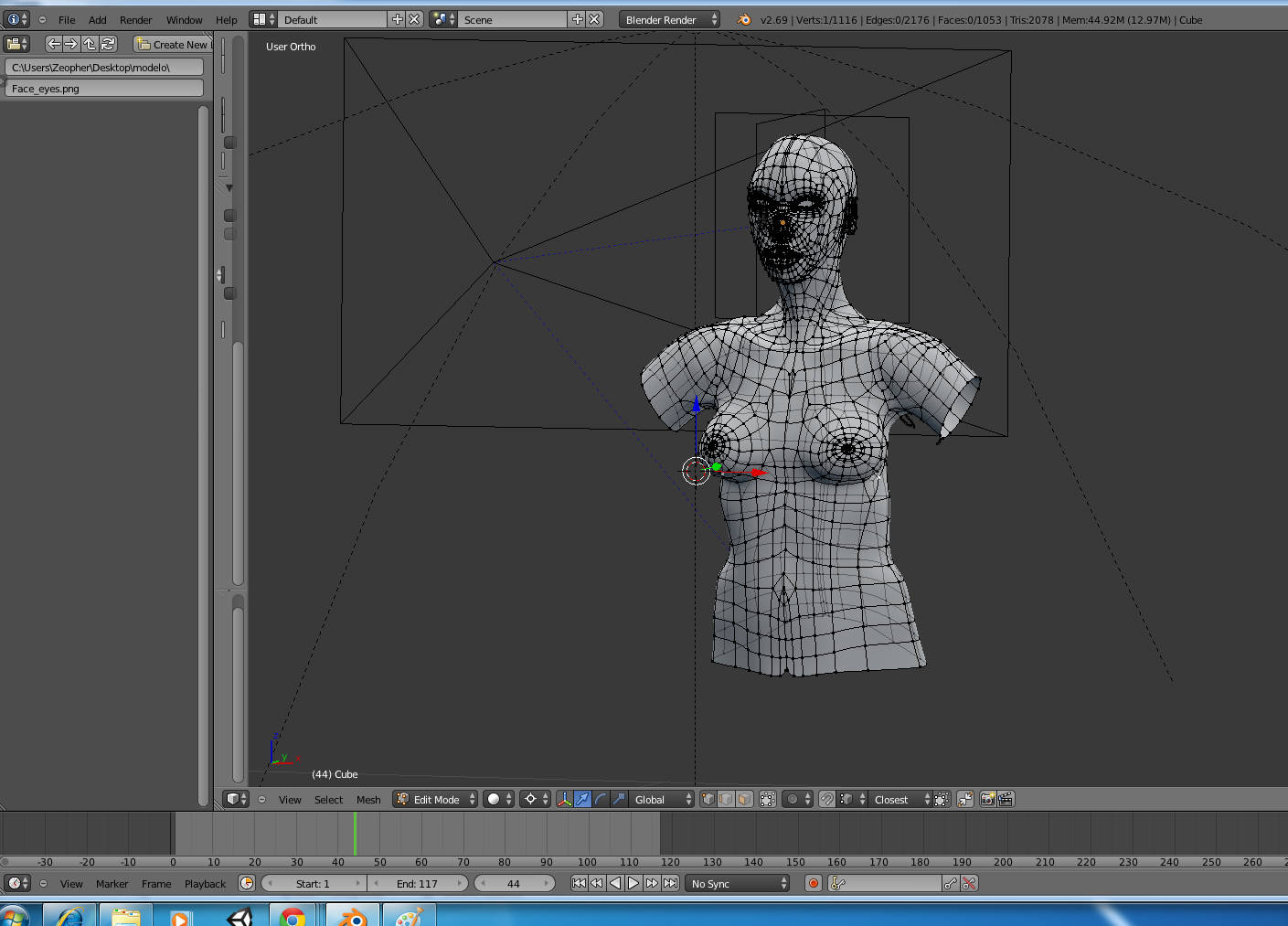
Task: Go to parent directory in file browser
Action: coord(89,44)
